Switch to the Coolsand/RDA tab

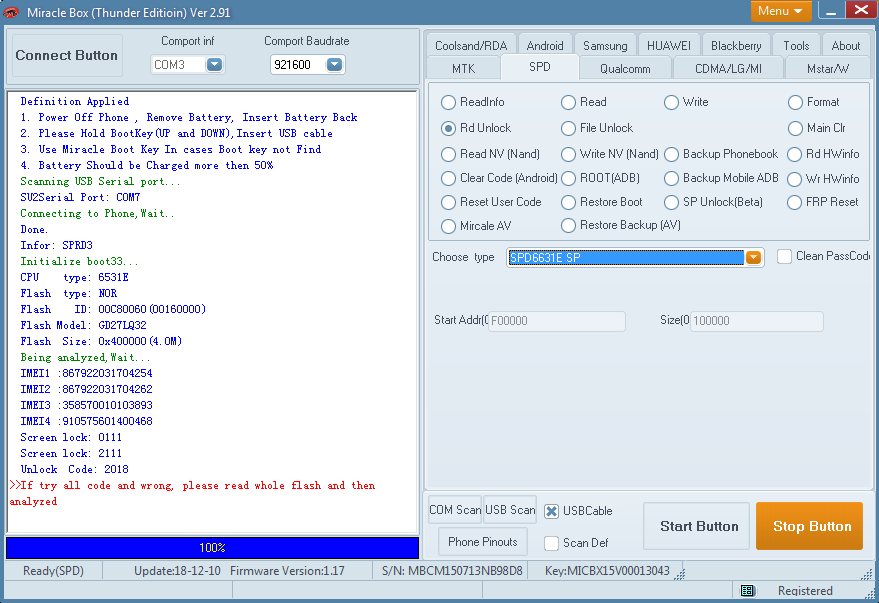point(471,45)
